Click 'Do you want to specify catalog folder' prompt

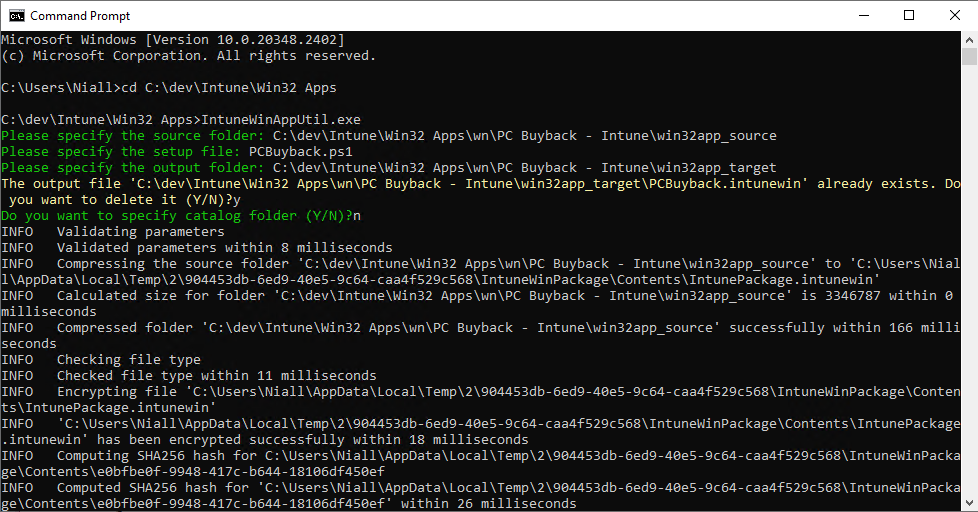[177, 216]
